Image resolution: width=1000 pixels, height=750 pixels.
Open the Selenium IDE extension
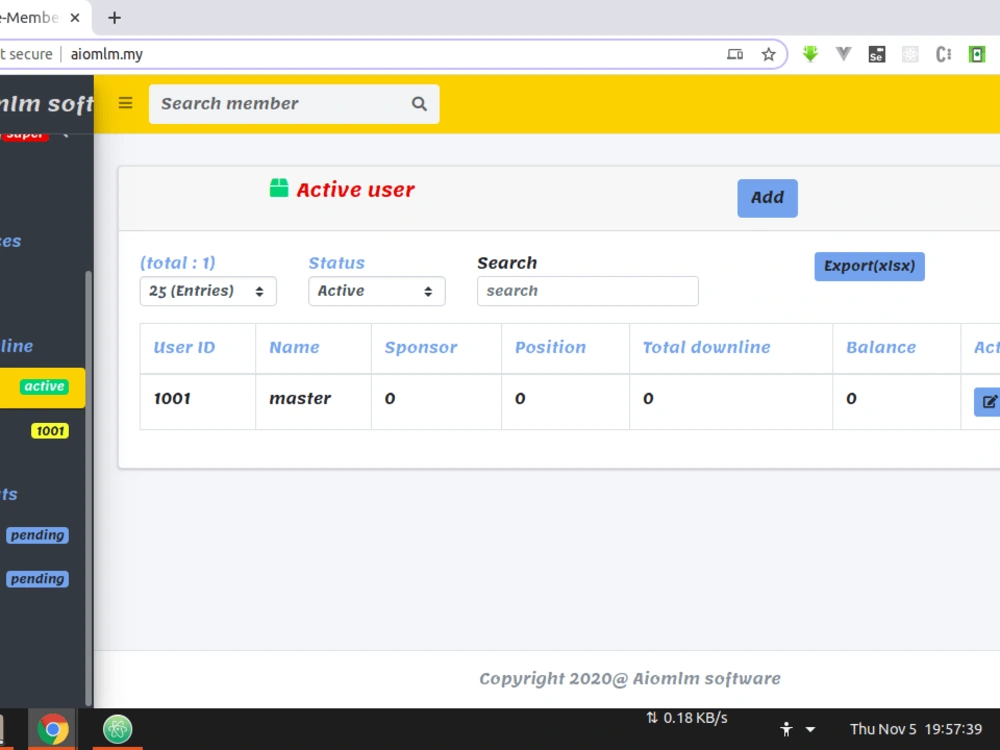(877, 54)
